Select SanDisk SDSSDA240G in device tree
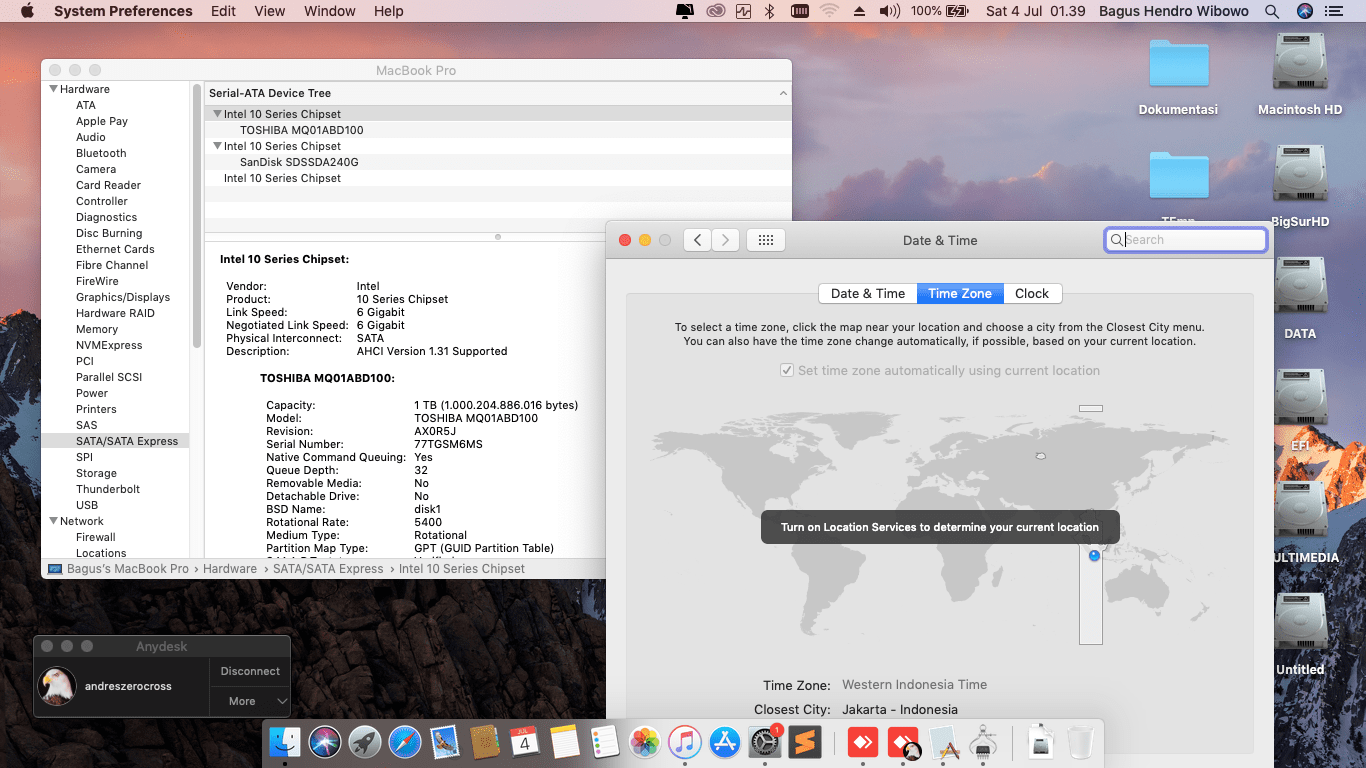This screenshot has height=768, width=1366. tap(299, 162)
